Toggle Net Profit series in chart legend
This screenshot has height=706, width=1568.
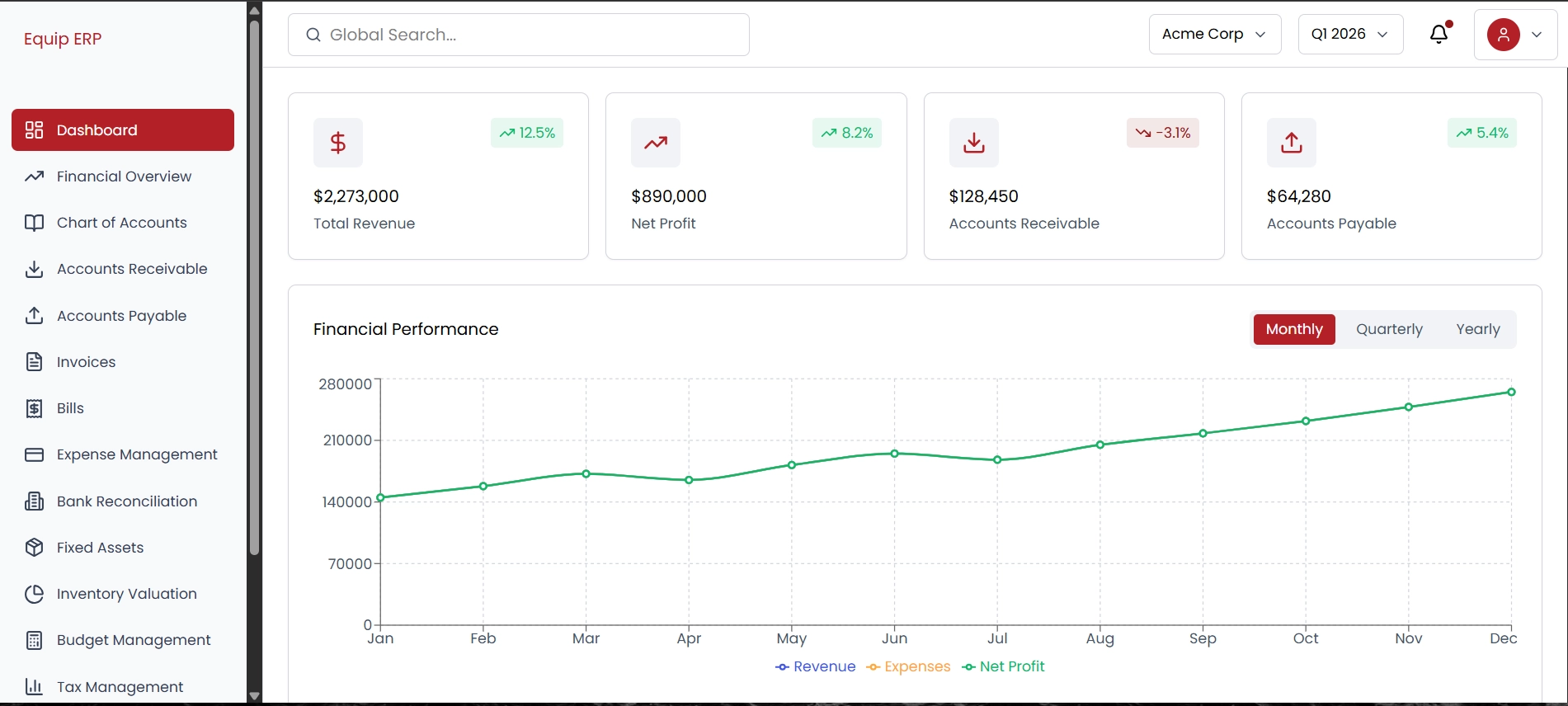coord(1003,666)
